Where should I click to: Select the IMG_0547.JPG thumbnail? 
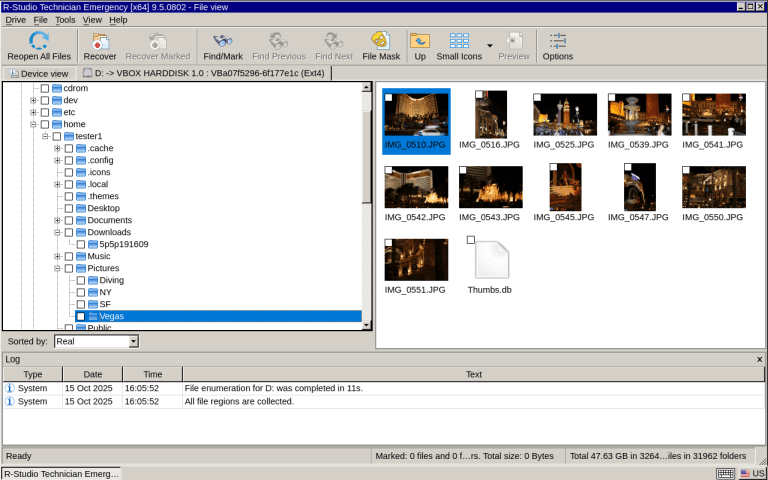tap(640, 187)
